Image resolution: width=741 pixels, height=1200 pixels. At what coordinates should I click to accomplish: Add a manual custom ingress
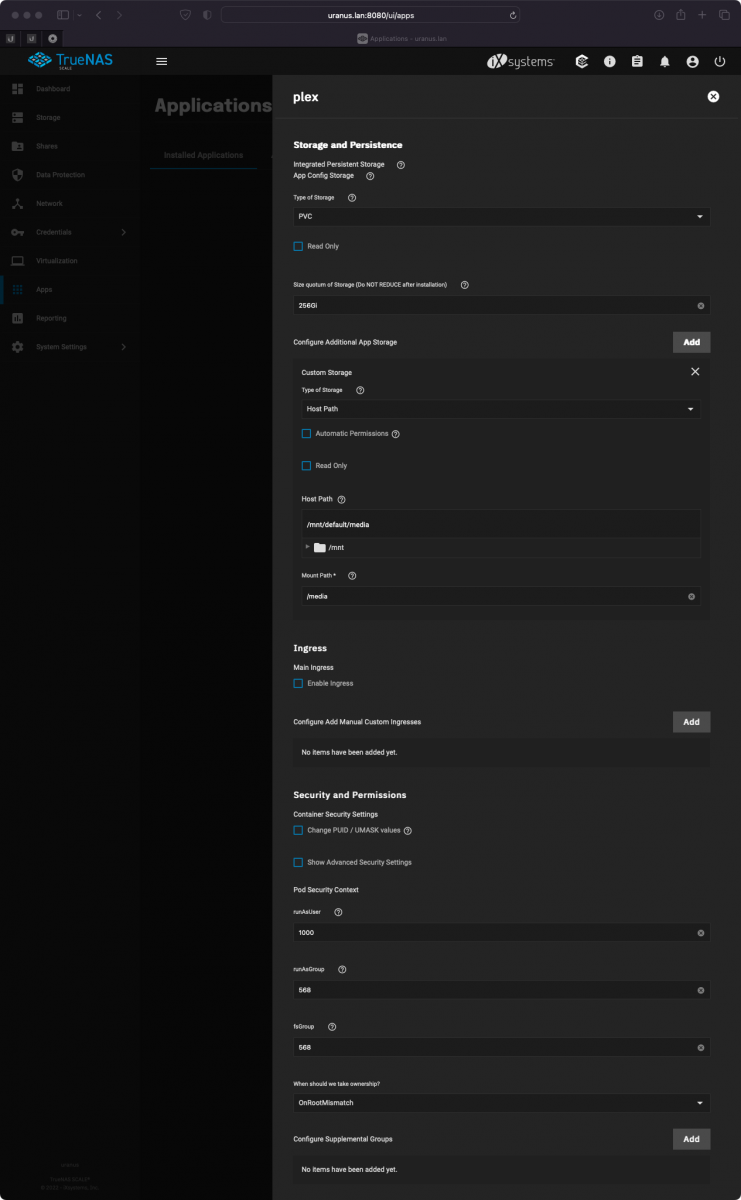(691, 721)
